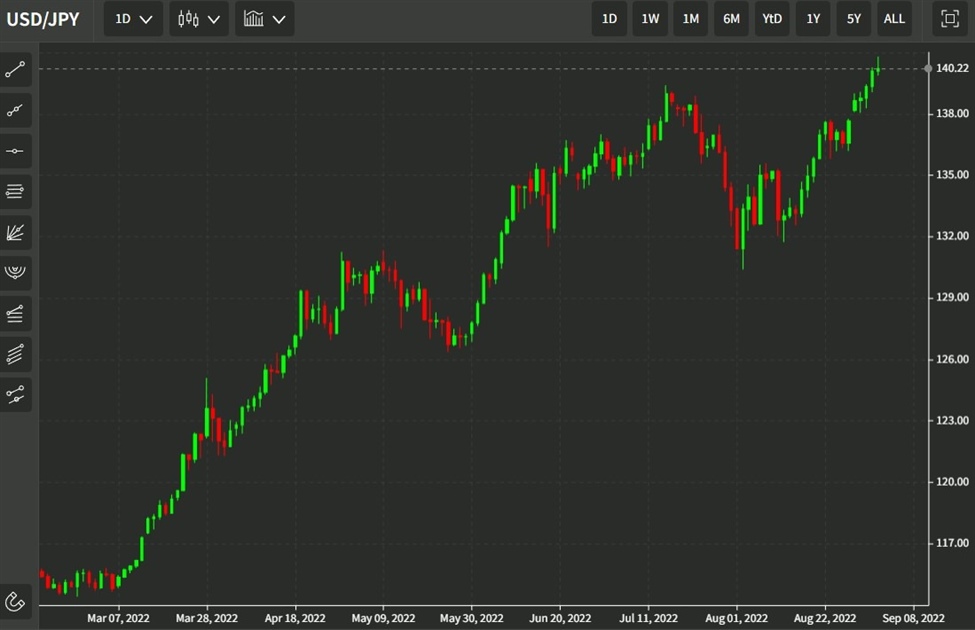Select the Gann fan drawing tool

(15, 232)
